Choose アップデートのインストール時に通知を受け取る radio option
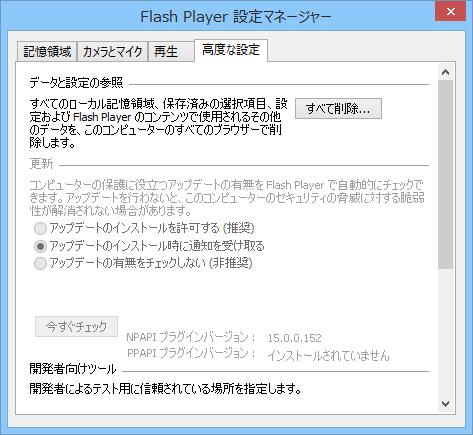Screen dimensions: 473x435 coord(40,246)
